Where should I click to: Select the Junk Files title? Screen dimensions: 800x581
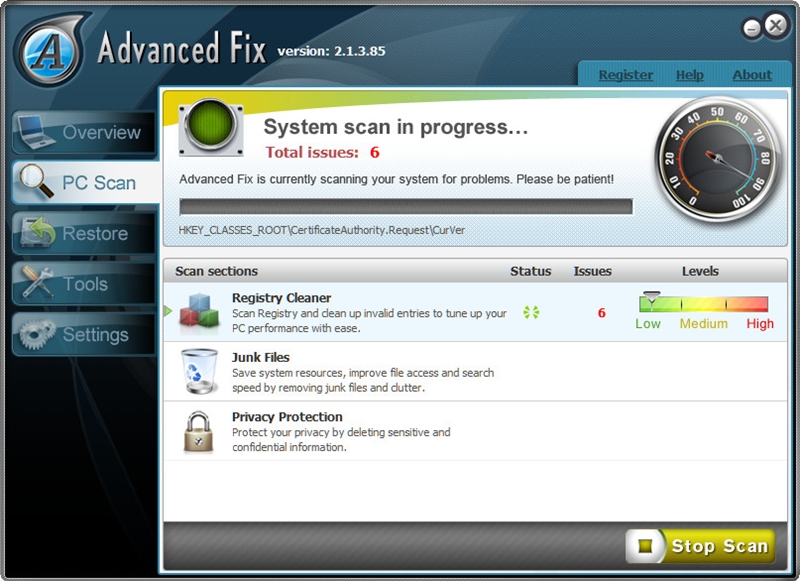point(260,357)
